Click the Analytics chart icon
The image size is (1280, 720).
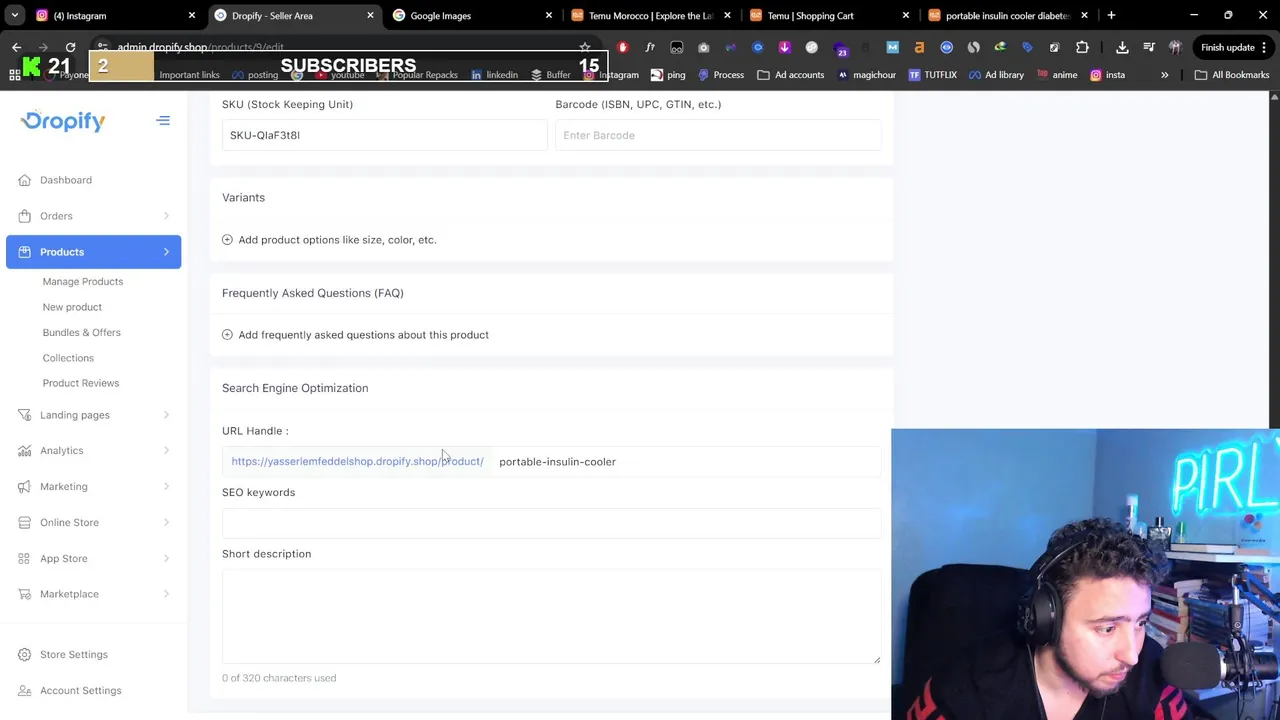pos(24,451)
